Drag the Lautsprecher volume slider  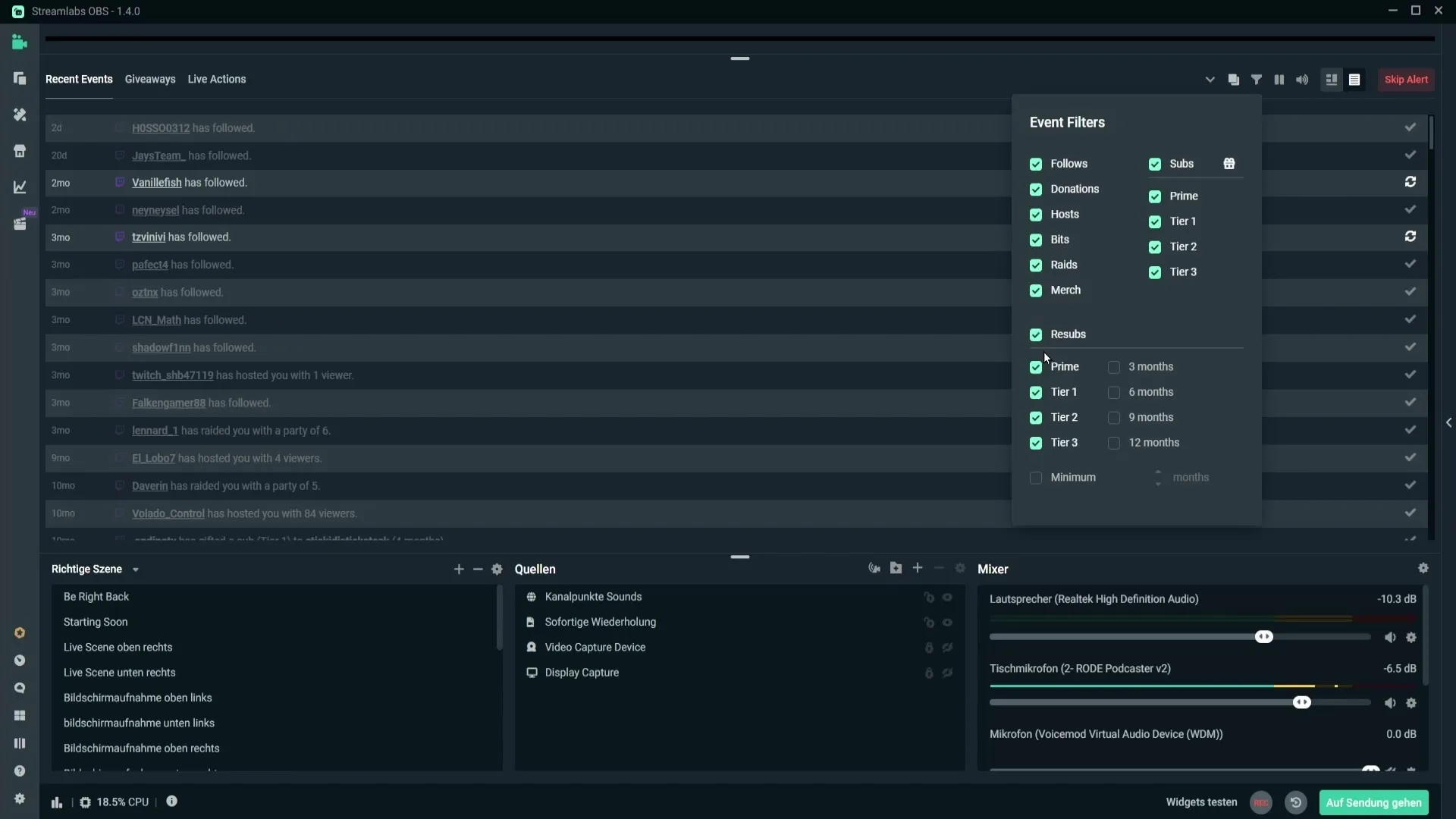(1264, 636)
